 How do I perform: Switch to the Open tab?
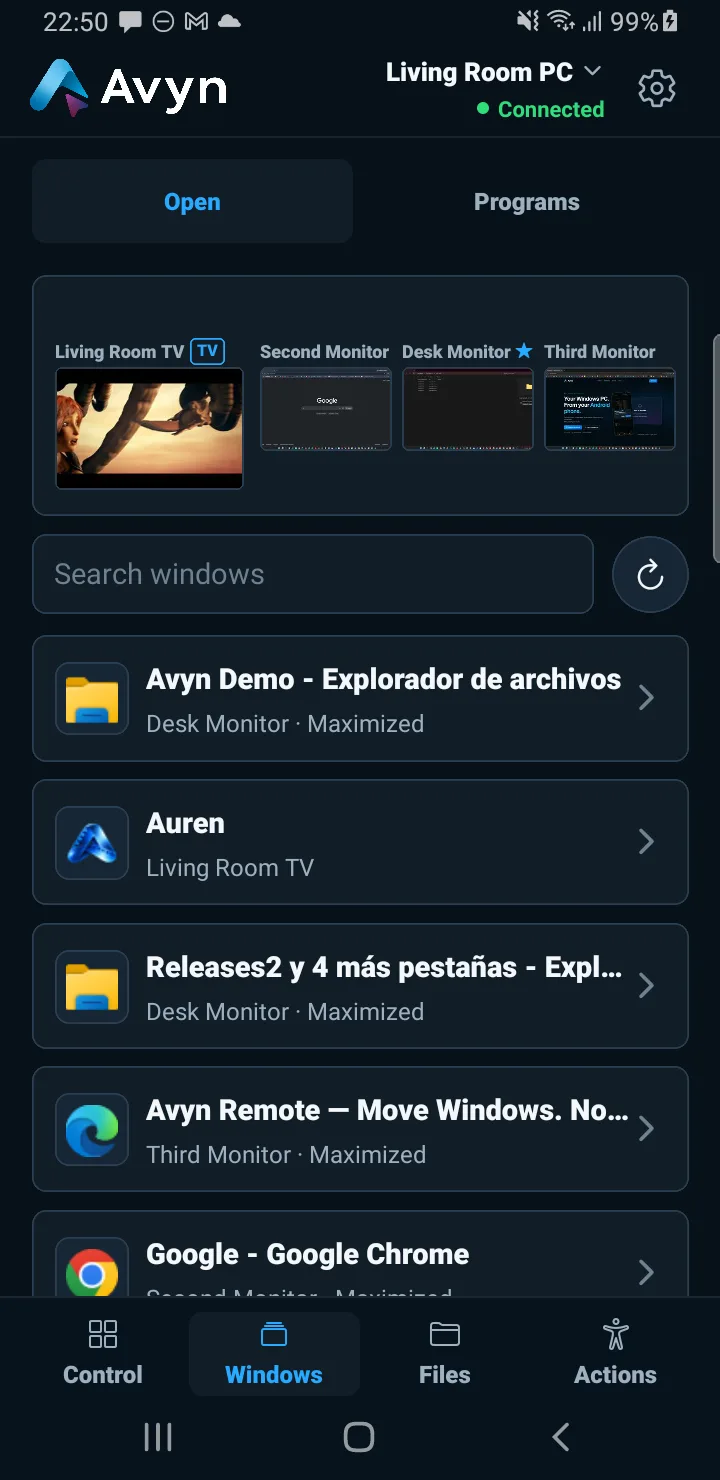192,201
